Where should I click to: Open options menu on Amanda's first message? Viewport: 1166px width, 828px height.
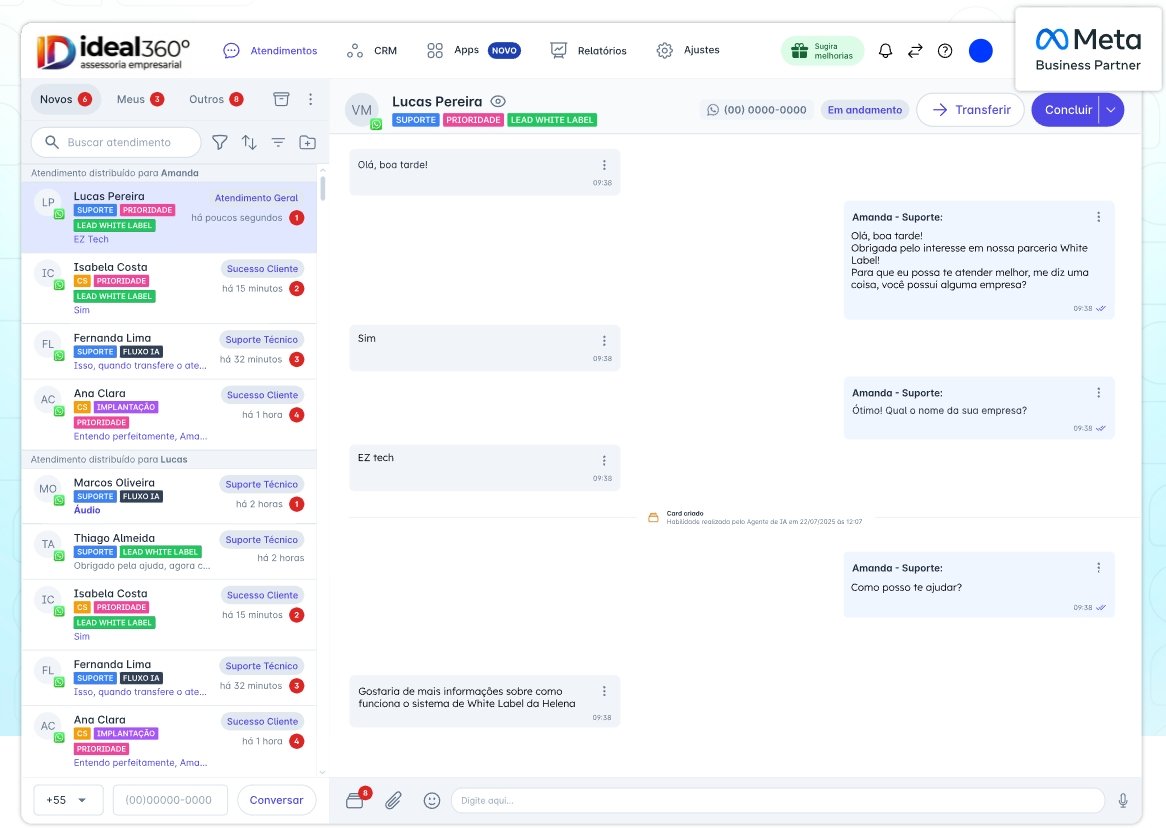(1098, 216)
